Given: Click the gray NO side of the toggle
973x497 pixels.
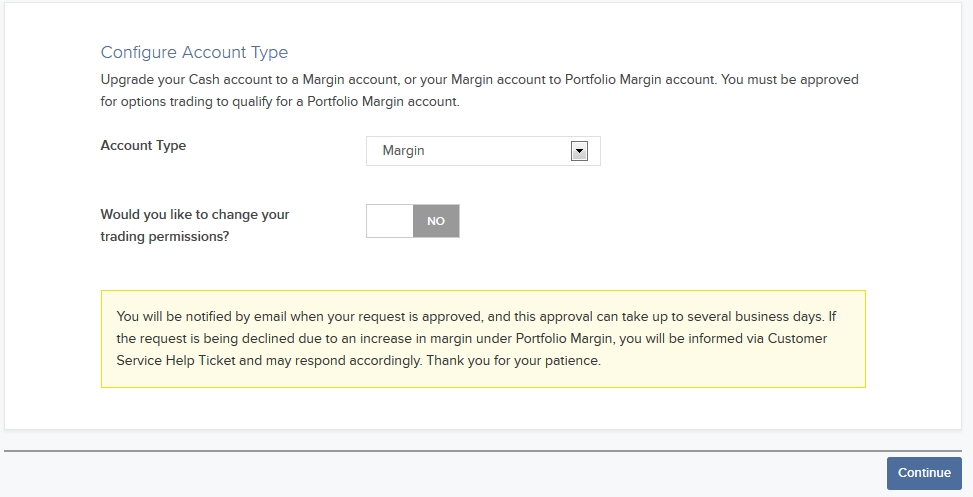Looking at the screenshot, I should [436, 221].
